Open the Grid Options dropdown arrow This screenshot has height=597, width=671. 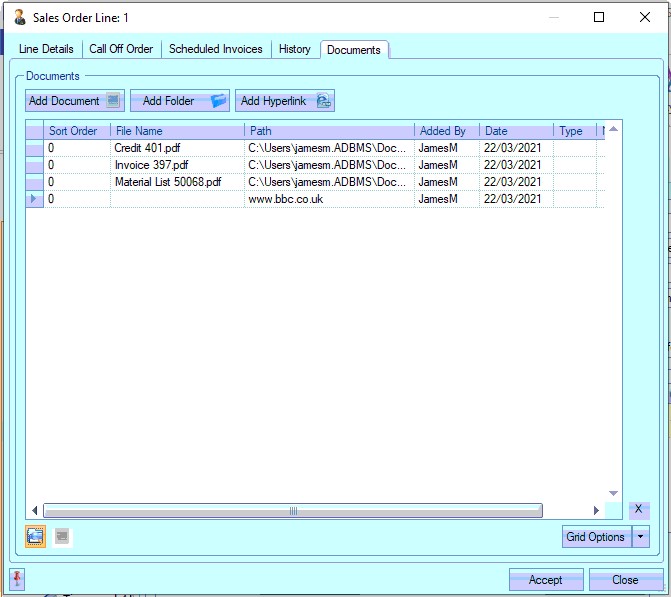pos(641,537)
